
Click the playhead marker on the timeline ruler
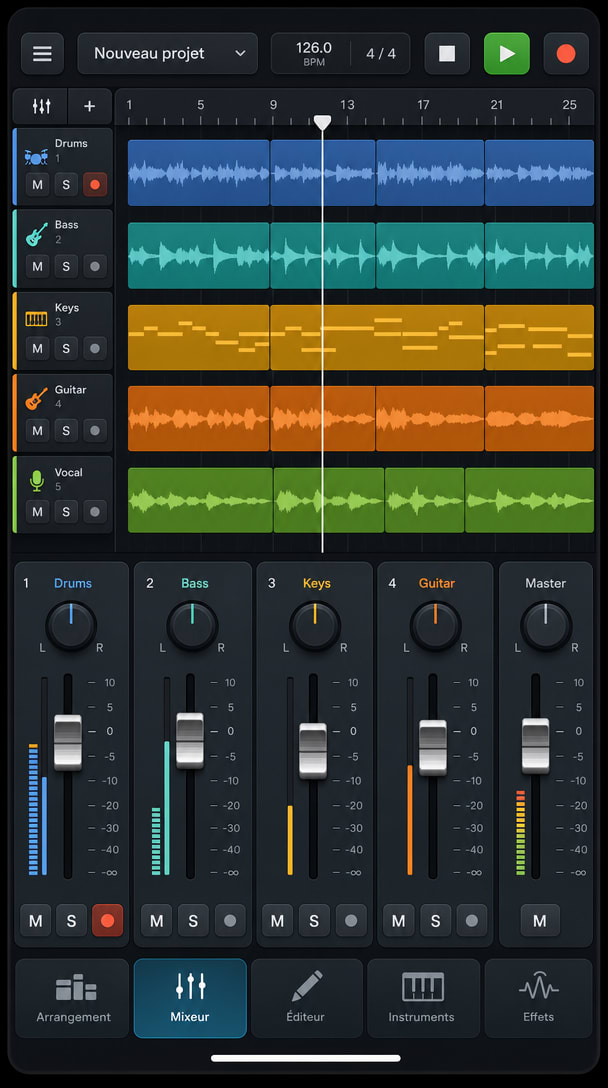point(322,122)
